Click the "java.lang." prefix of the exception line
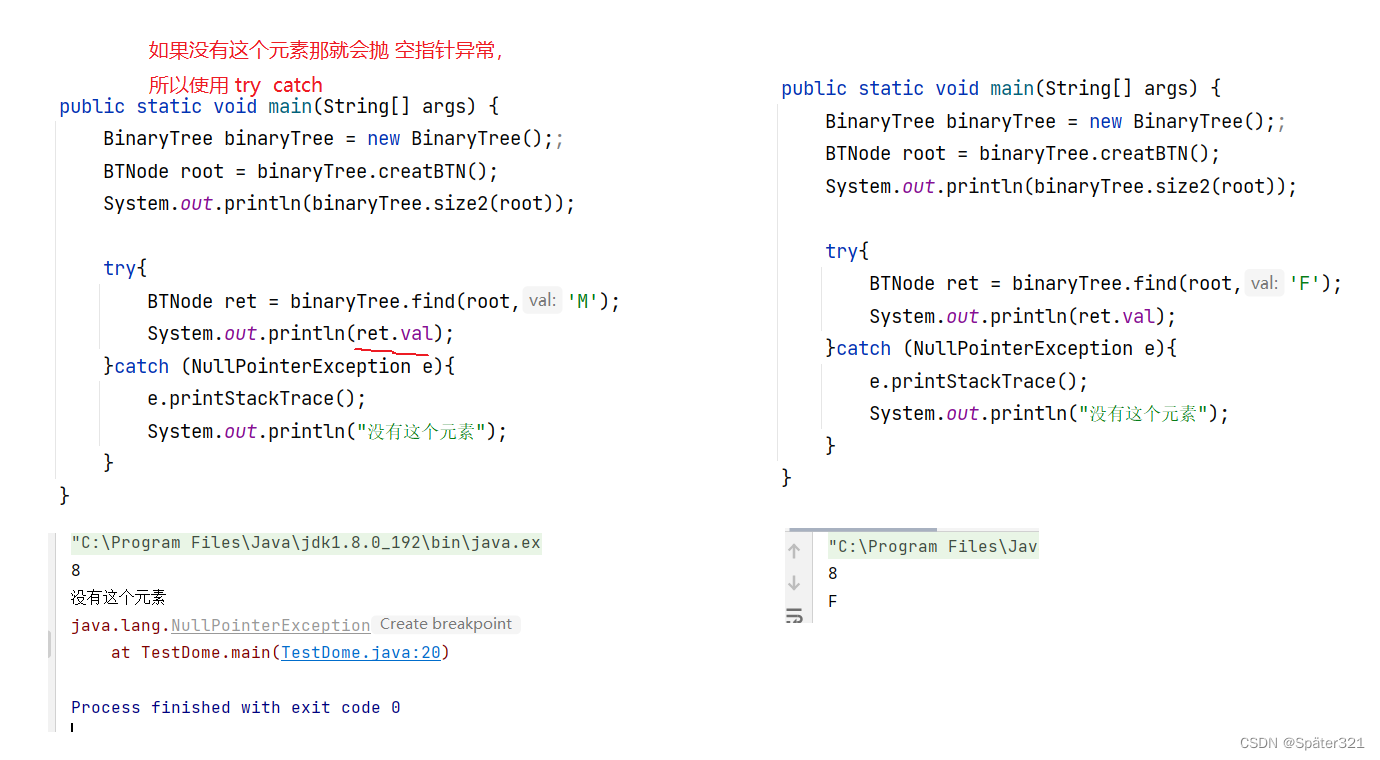This screenshot has width=1380, height=760. (x=121, y=625)
